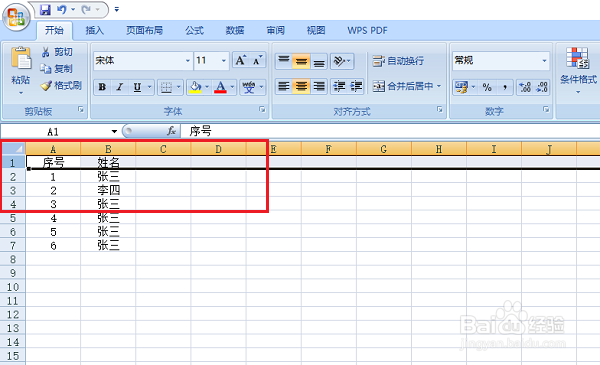Click the fx insert function button
This screenshot has width=600, height=365.
pos(171,131)
